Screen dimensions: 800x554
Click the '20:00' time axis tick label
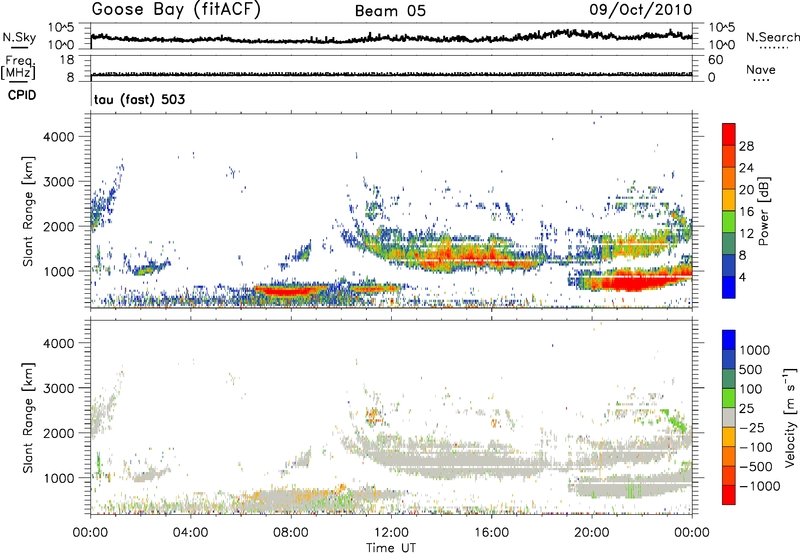[x=592, y=533]
